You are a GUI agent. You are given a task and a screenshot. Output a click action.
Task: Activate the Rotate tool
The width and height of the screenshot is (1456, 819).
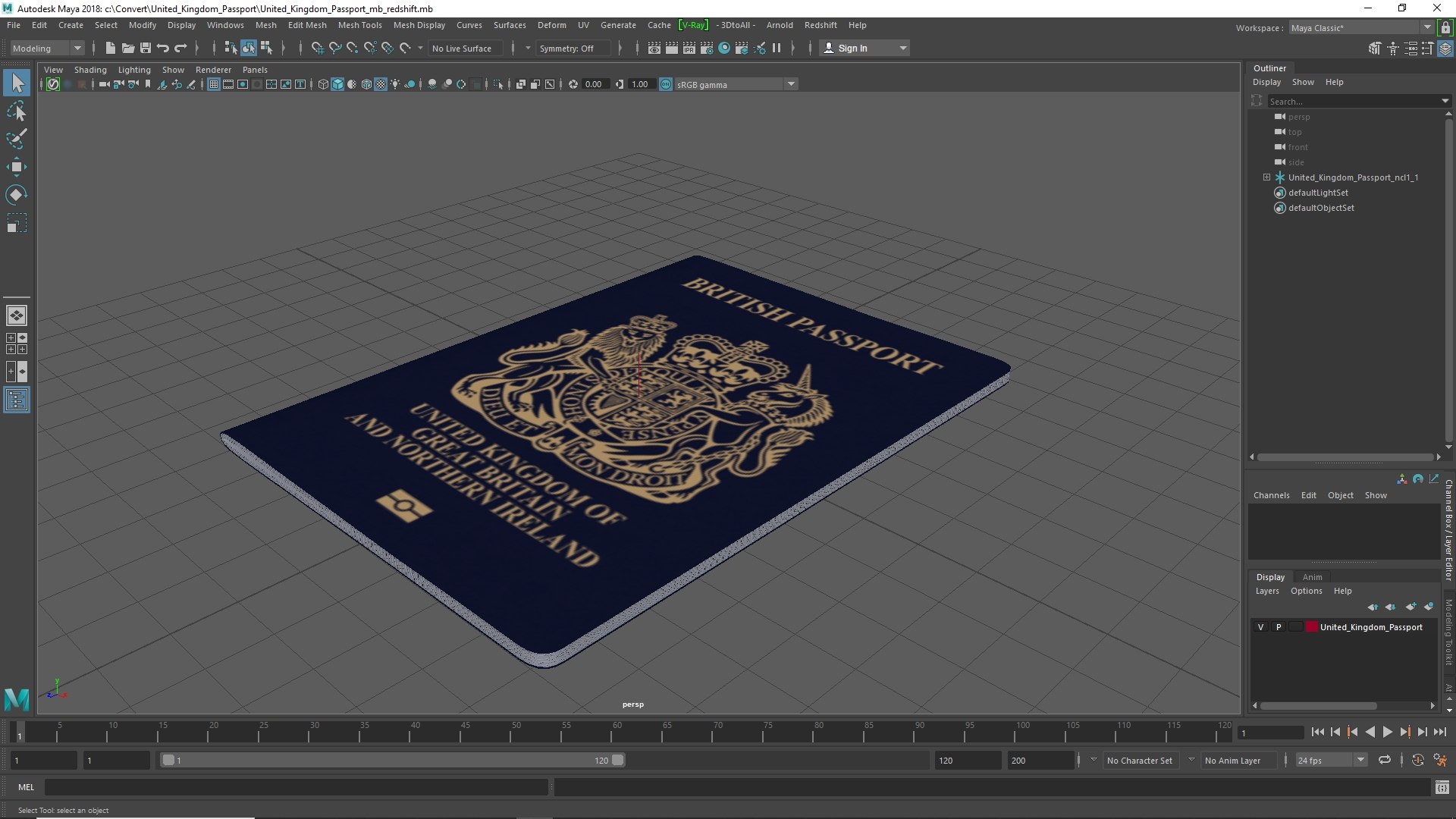[17, 195]
